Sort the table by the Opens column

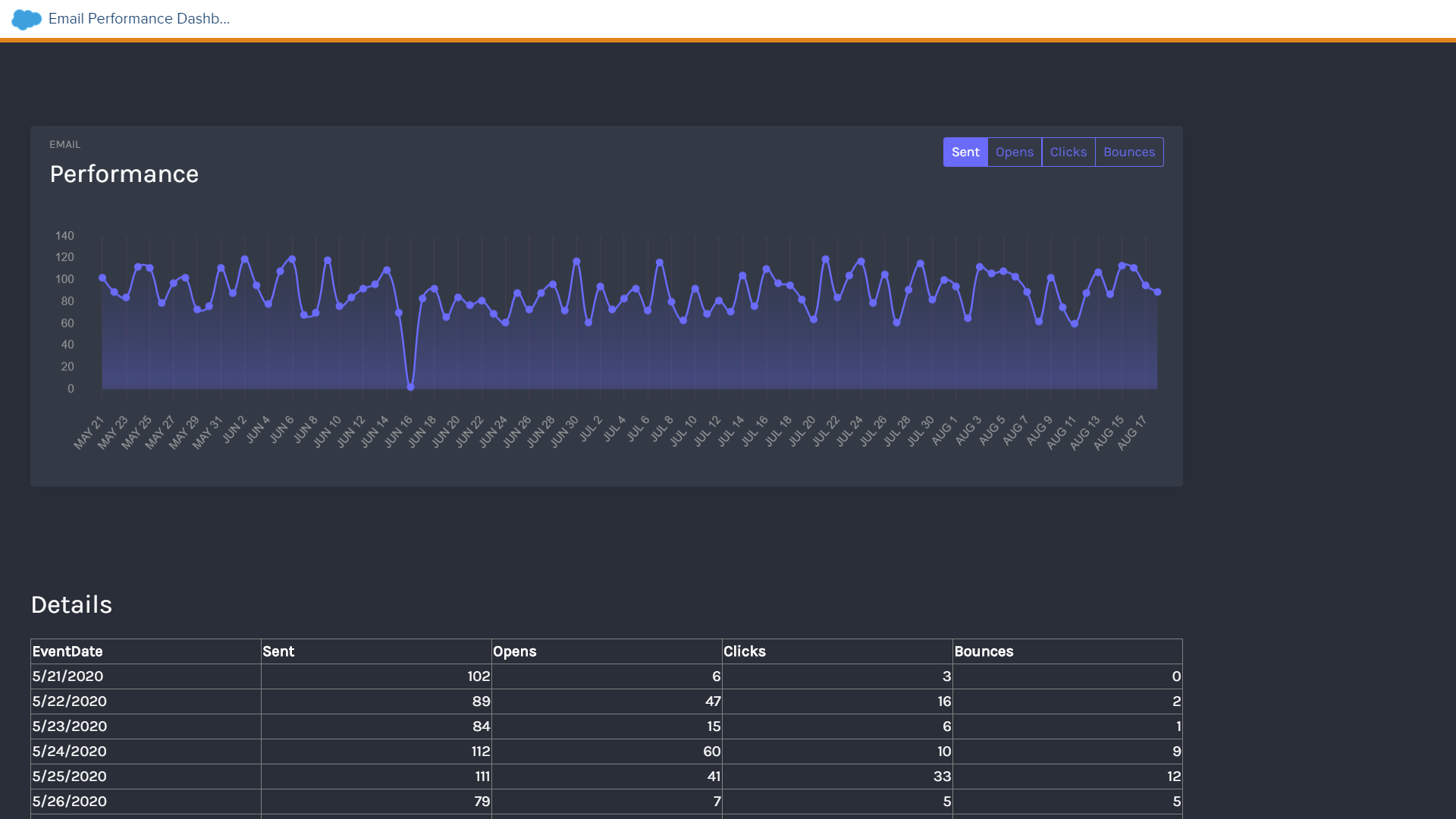click(x=515, y=651)
